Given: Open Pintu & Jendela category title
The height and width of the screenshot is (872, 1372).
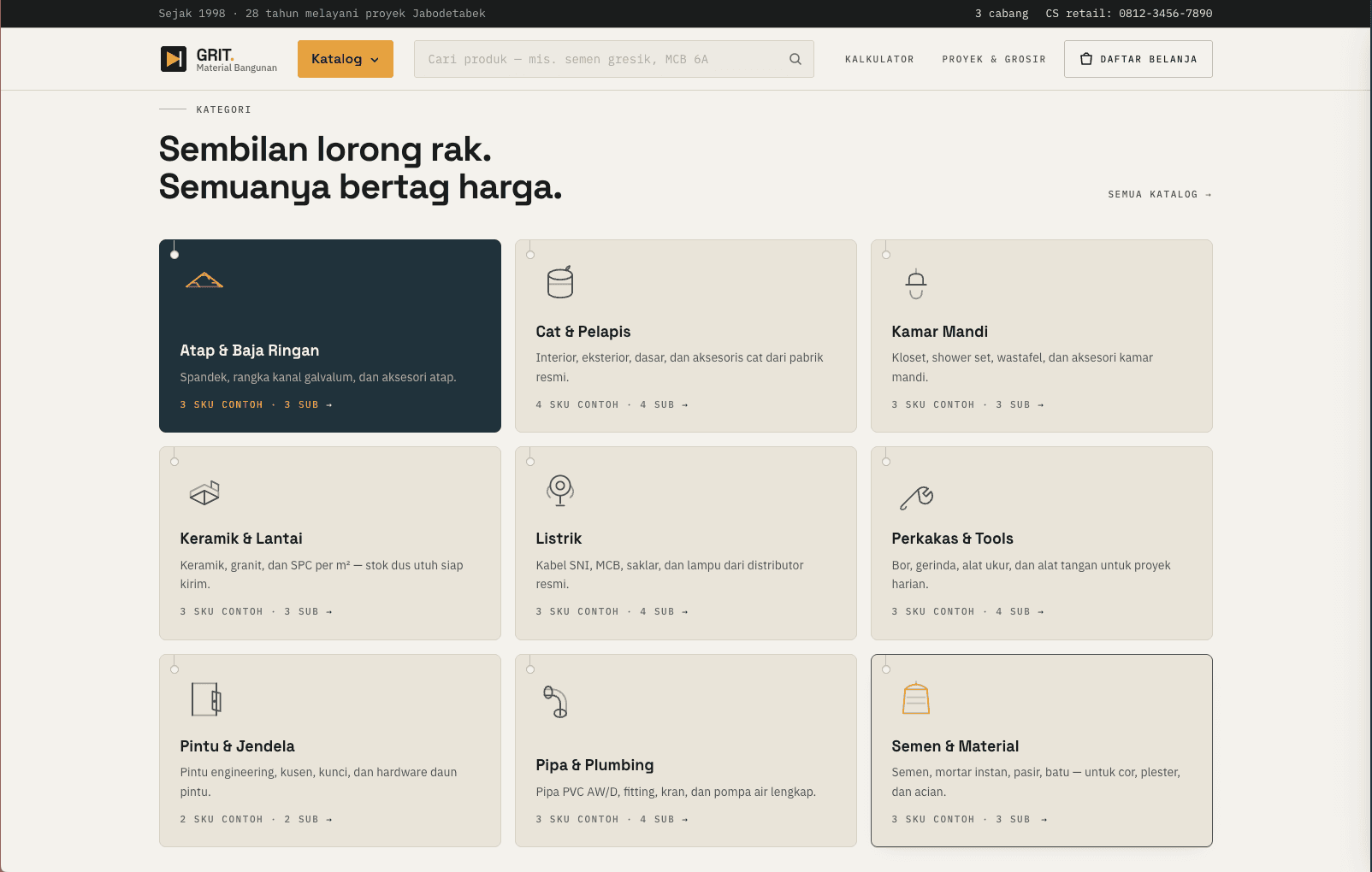Looking at the screenshot, I should 238,746.
